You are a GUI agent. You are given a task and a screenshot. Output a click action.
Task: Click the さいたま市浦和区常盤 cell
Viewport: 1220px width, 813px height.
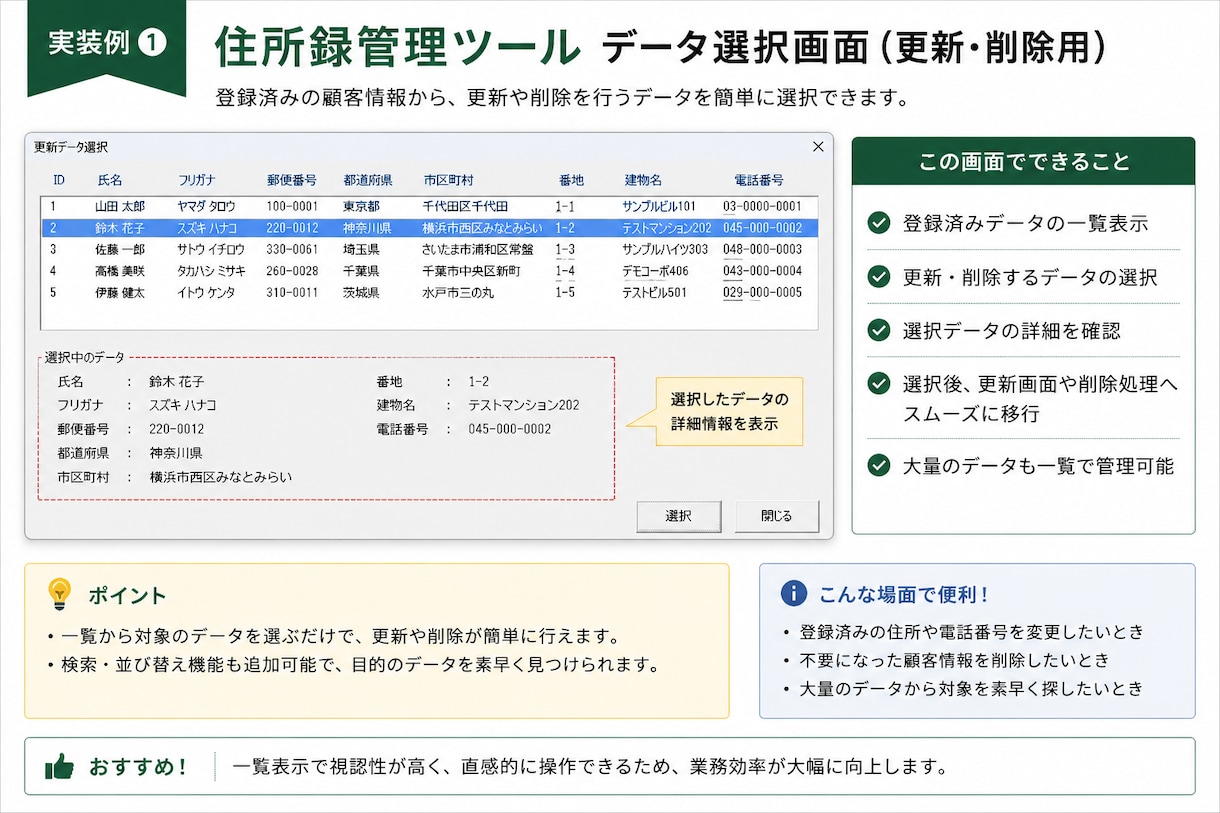478,249
